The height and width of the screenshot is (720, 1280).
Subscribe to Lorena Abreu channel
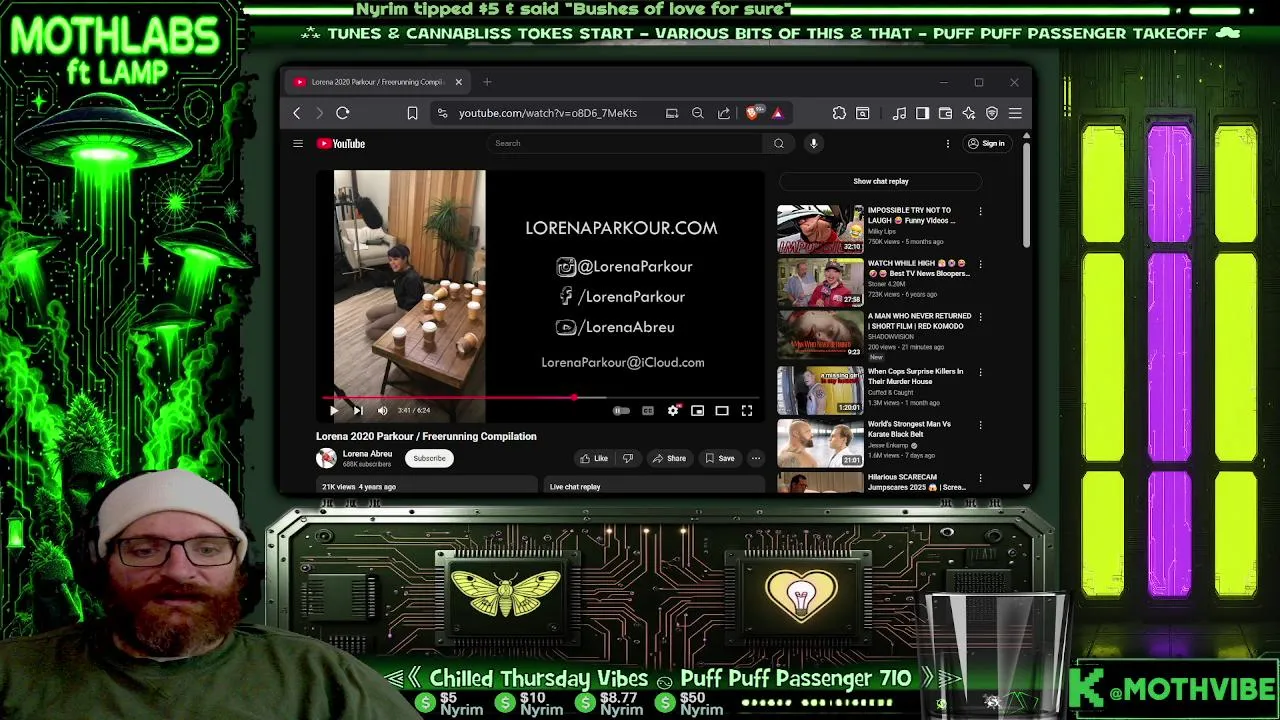coord(429,458)
